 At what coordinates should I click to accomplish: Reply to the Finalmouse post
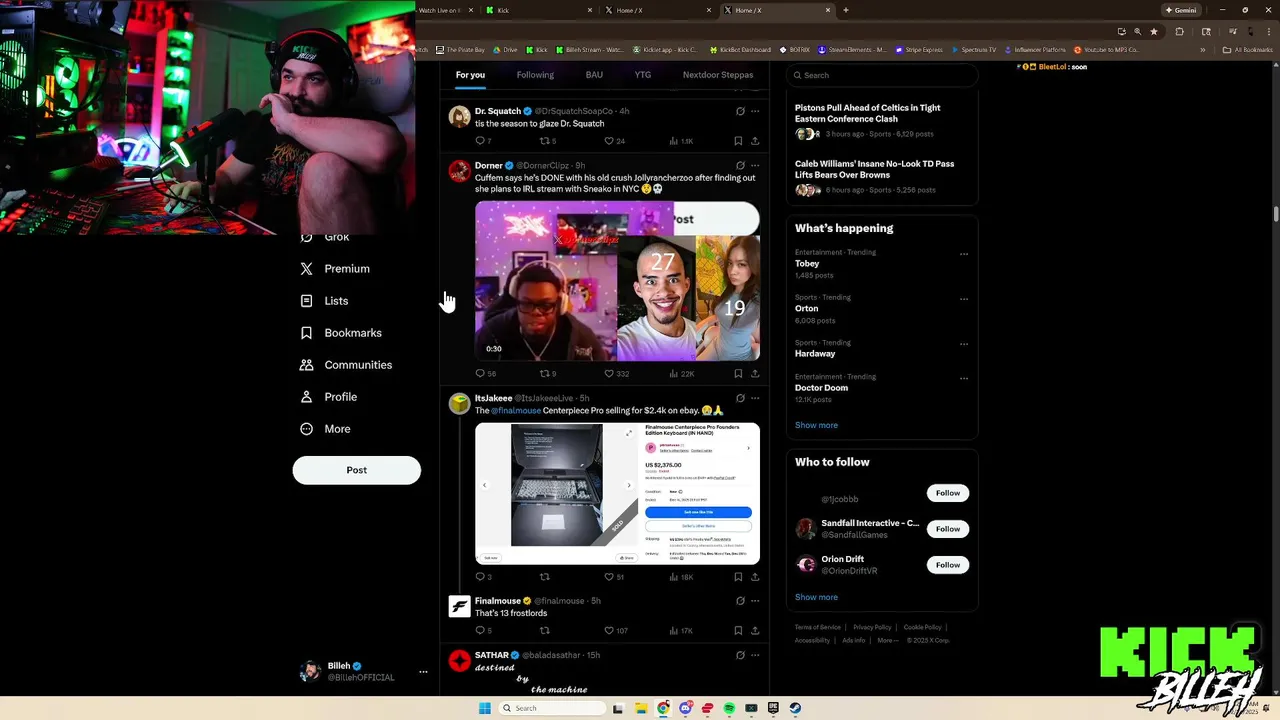click(483, 631)
